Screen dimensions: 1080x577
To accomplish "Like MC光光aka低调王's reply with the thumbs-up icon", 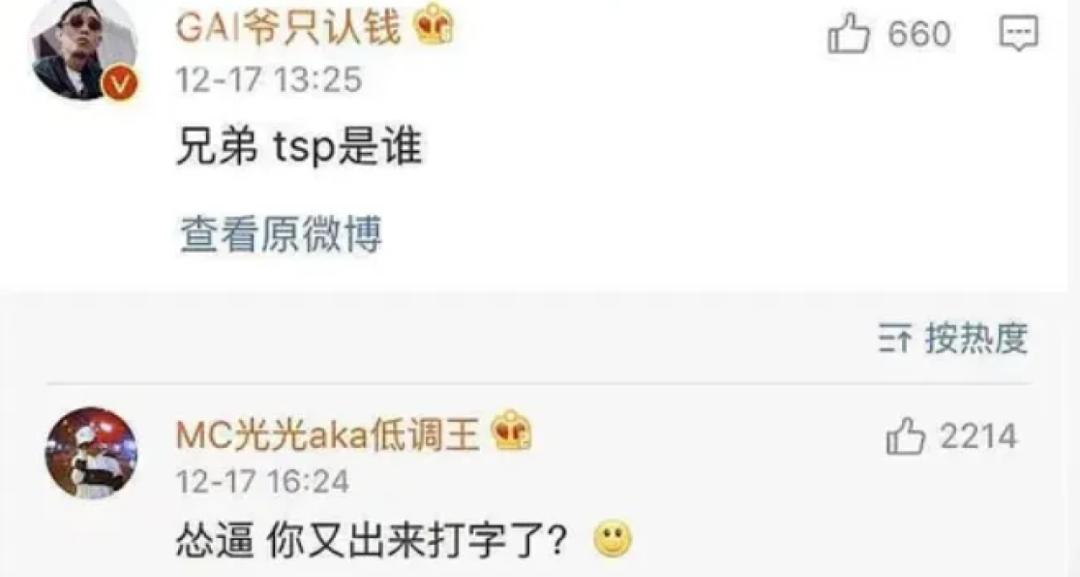I will point(905,437).
